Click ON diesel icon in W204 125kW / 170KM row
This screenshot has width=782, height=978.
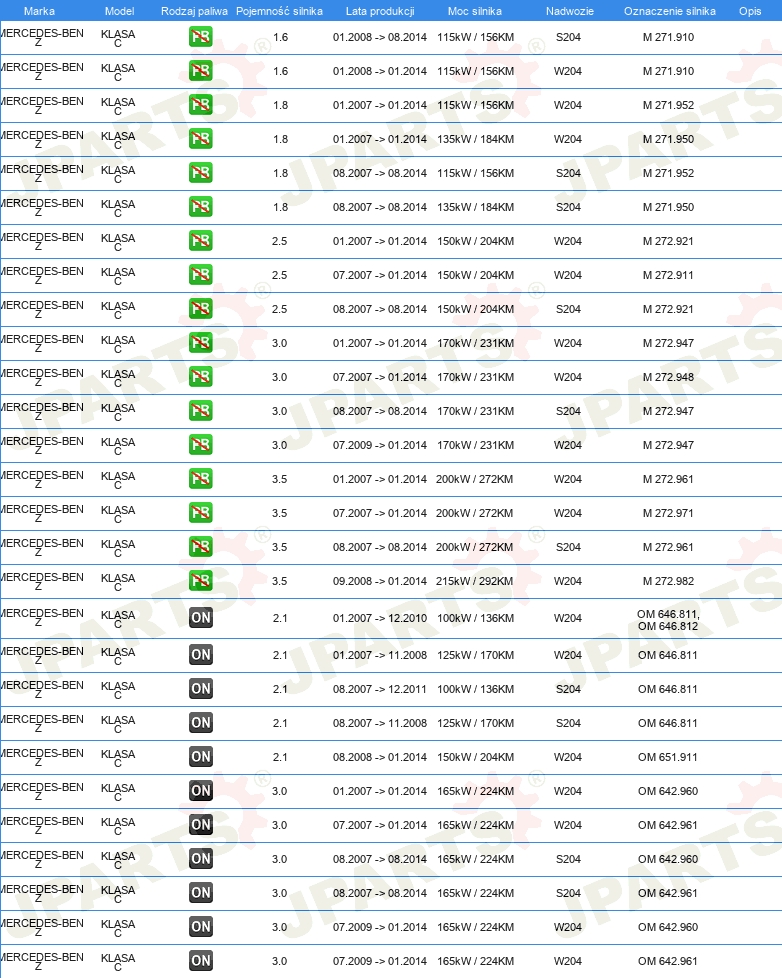click(x=201, y=655)
